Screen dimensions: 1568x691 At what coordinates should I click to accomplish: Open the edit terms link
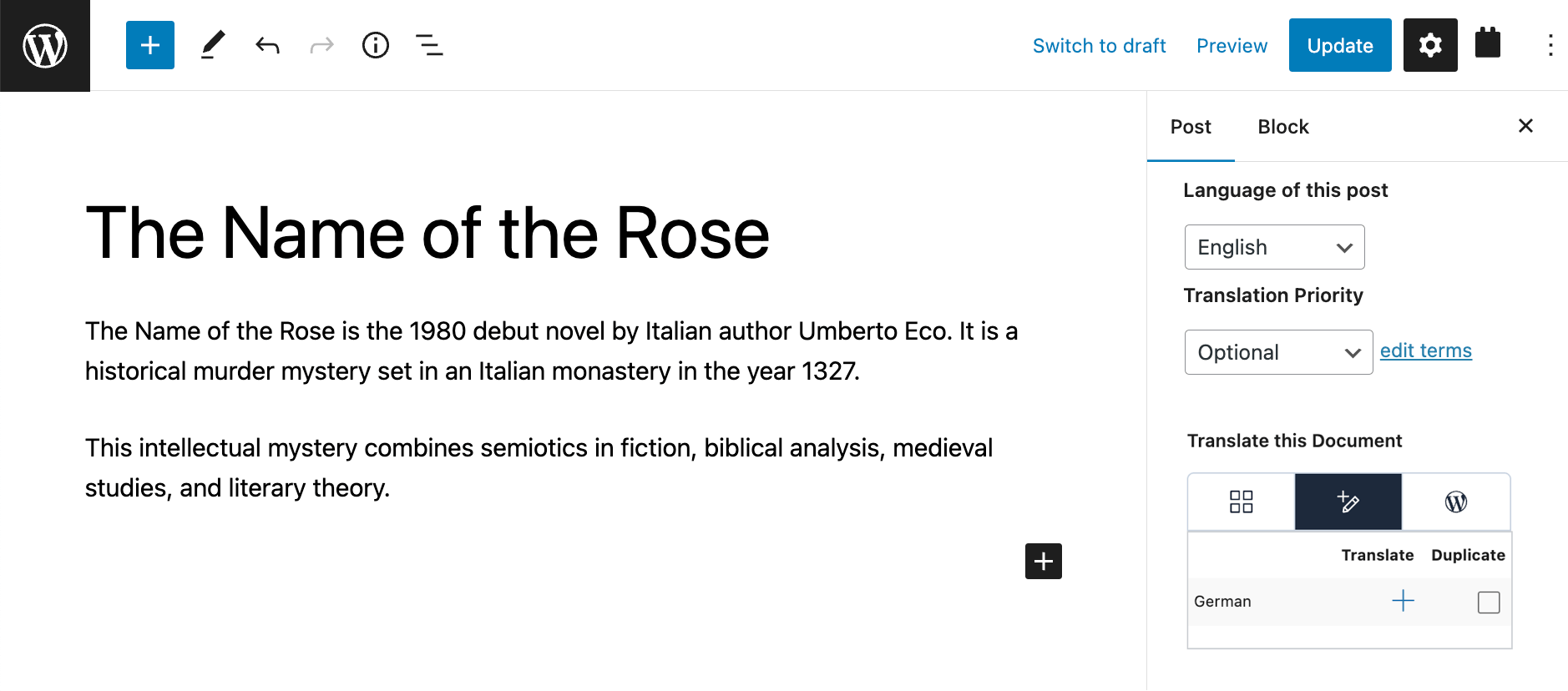click(x=1426, y=351)
